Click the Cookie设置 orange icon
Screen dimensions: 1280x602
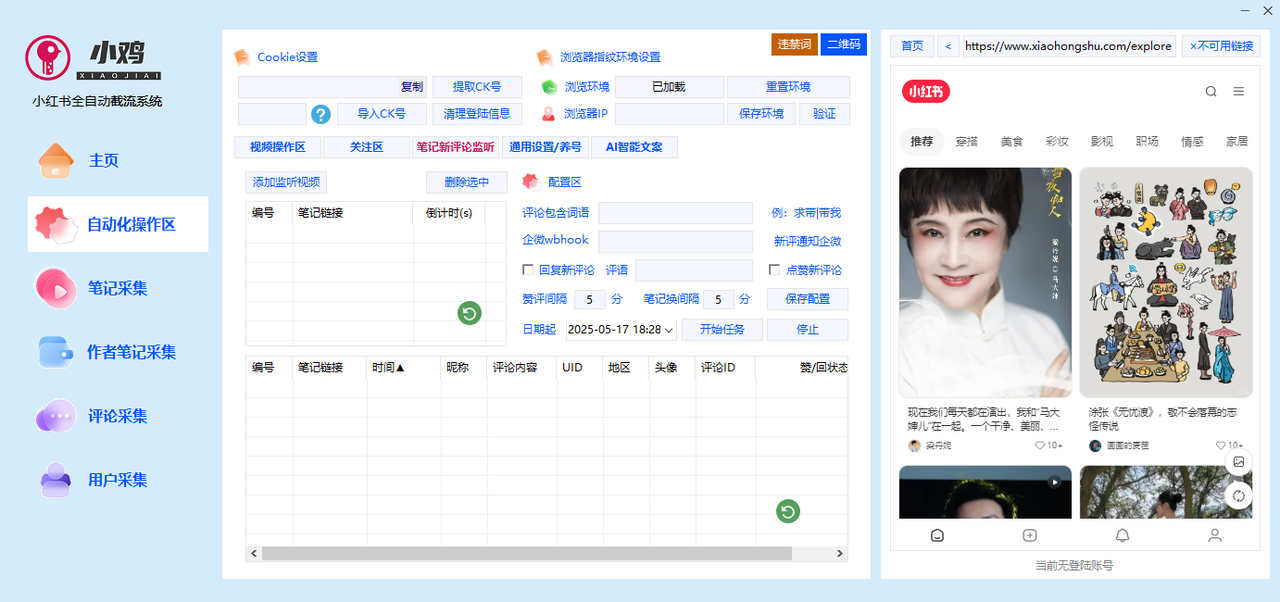242,57
